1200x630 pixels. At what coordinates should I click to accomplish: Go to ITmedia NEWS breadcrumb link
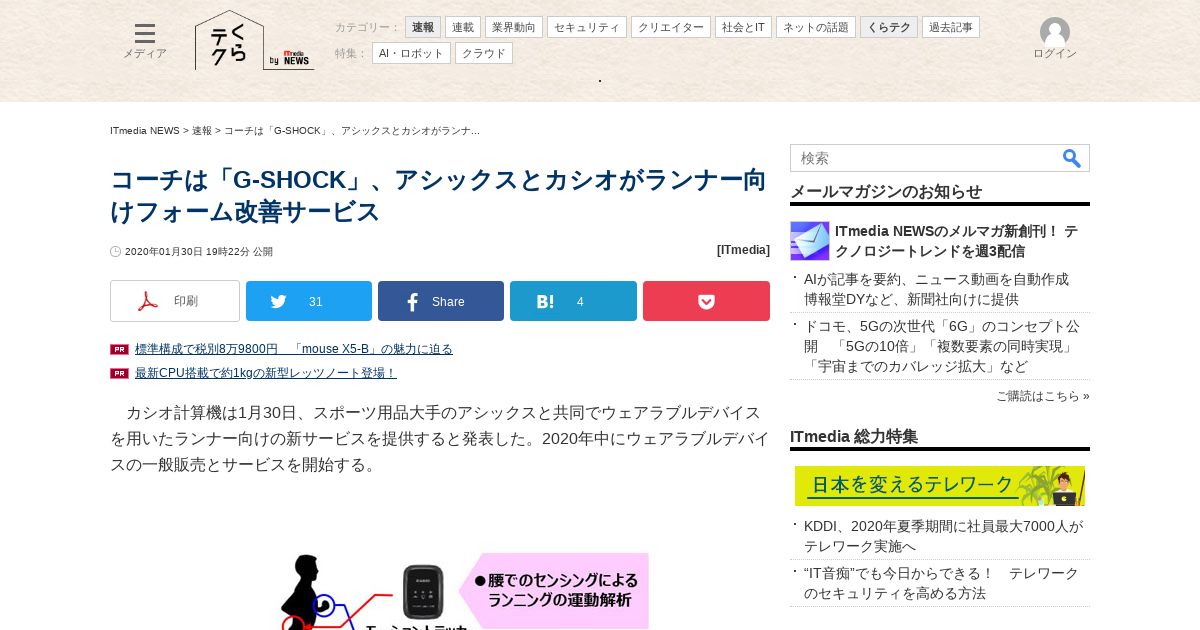click(x=145, y=131)
